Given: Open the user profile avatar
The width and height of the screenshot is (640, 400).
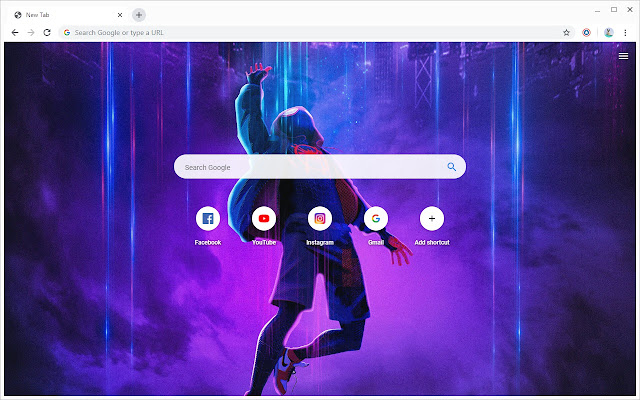Looking at the screenshot, I should point(609,32).
